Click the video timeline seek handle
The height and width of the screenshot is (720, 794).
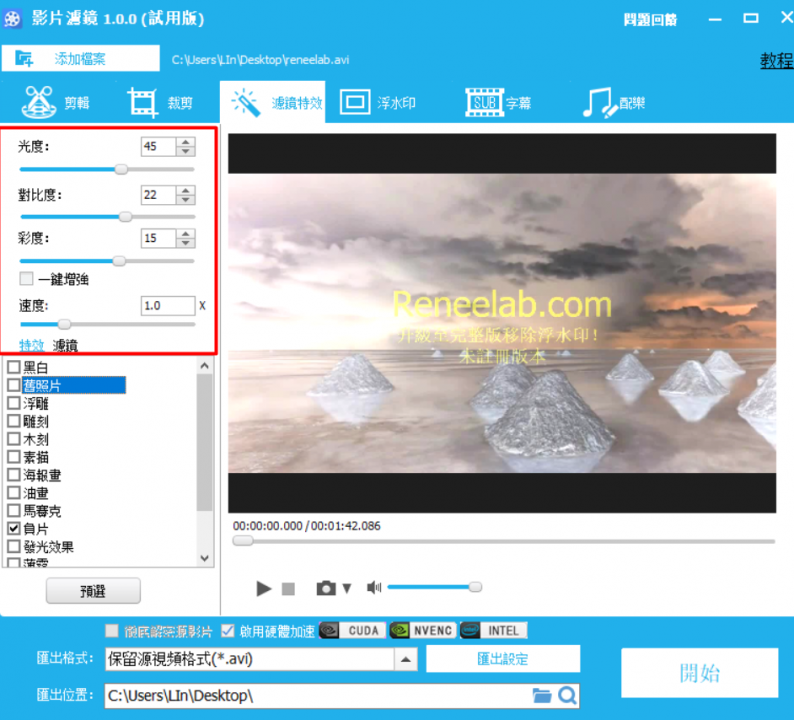[243, 541]
